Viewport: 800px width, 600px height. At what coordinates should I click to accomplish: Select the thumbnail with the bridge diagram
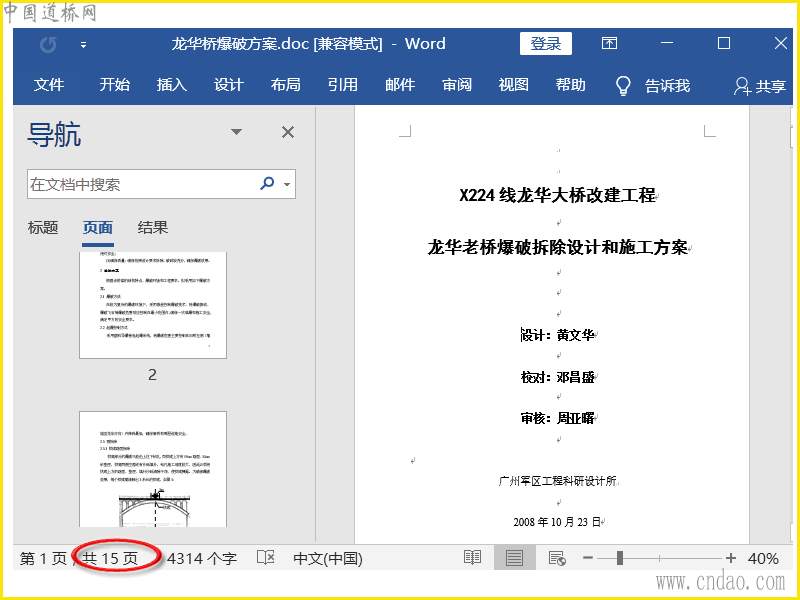pyautogui.click(x=153, y=469)
